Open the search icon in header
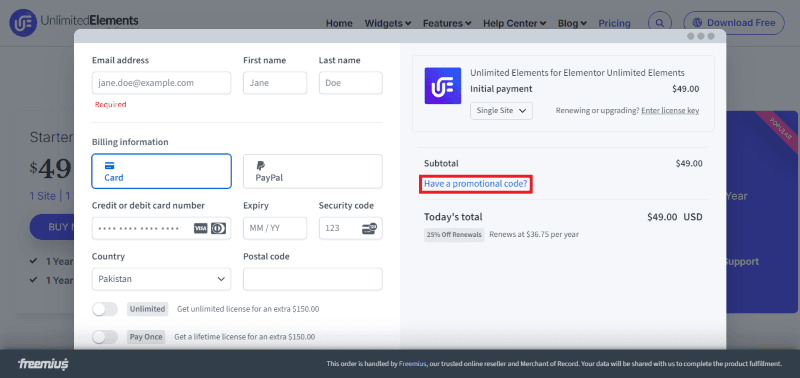The height and width of the screenshot is (378, 800). (x=660, y=23)
